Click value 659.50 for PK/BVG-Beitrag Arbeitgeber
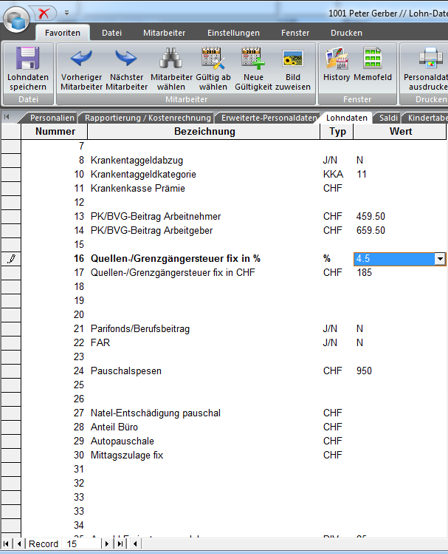The image size is (448, 554). pos(371,230)
